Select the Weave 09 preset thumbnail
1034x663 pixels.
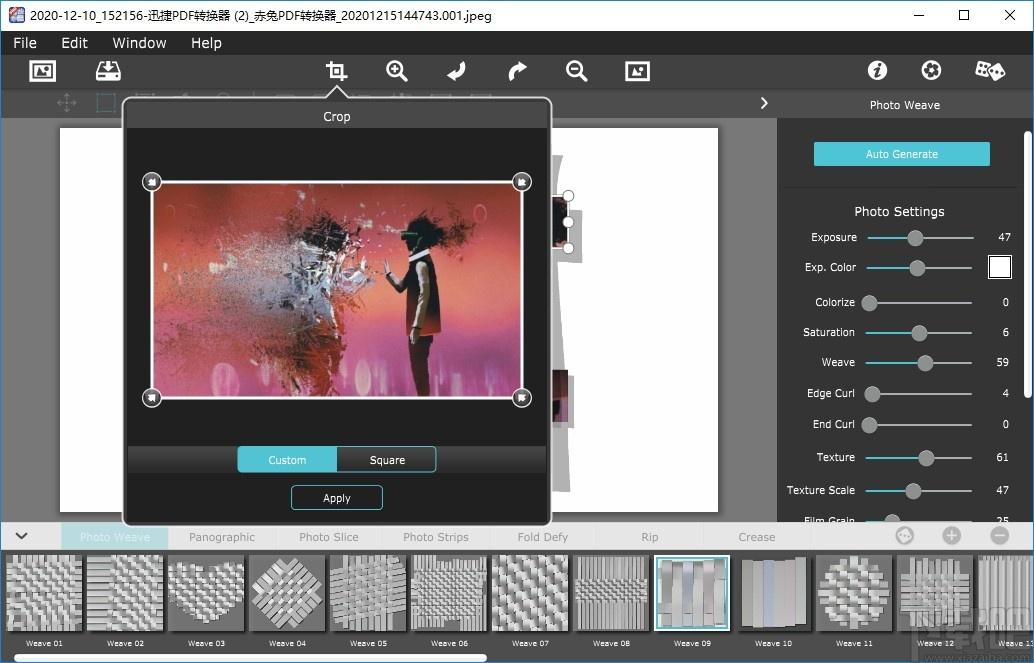[x=692, y=593]
